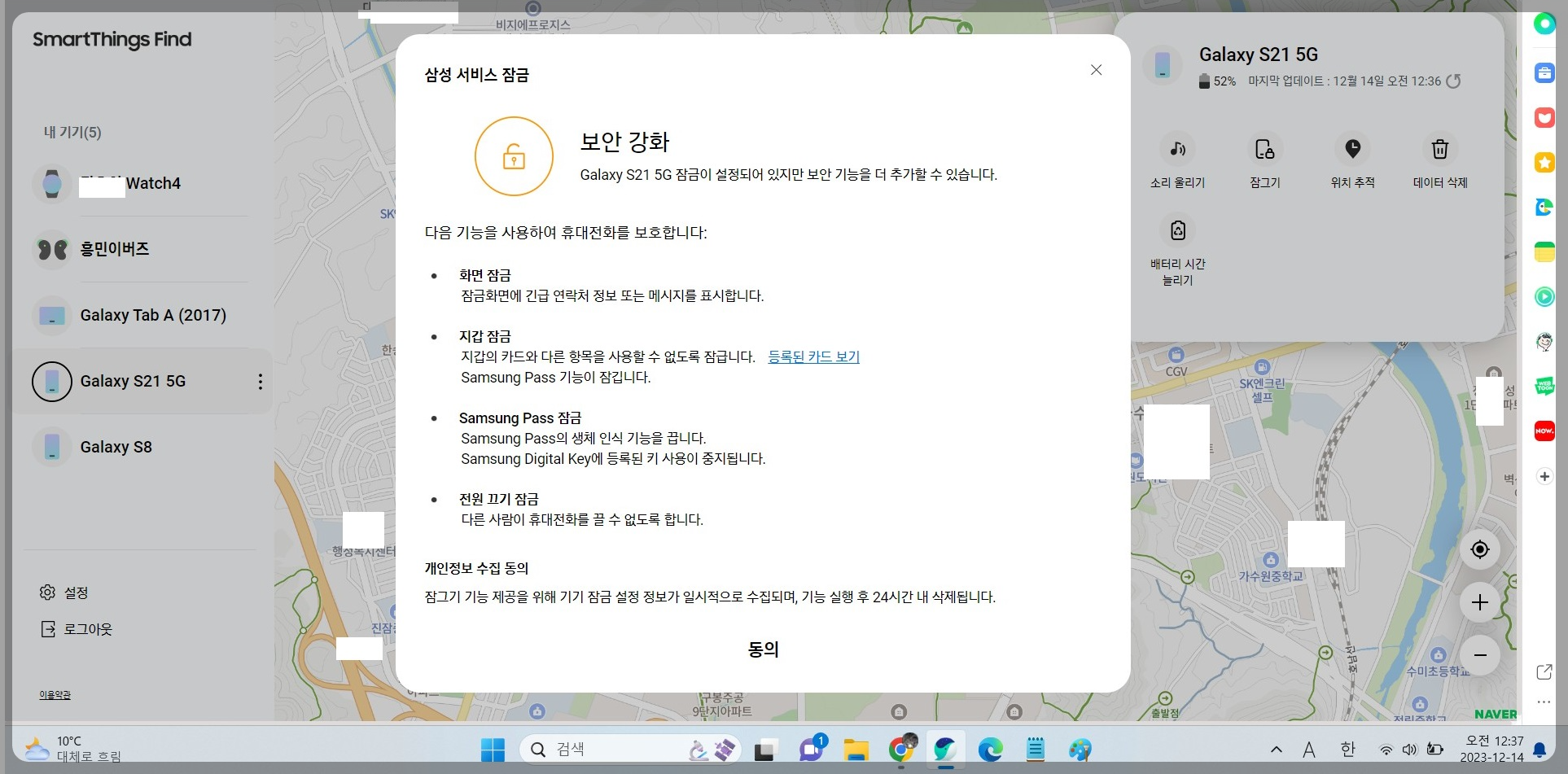Open the yellow star favorites sidebar icon
The width and height of the screenshot is (1568, 774).
[x=1544, y=163]
